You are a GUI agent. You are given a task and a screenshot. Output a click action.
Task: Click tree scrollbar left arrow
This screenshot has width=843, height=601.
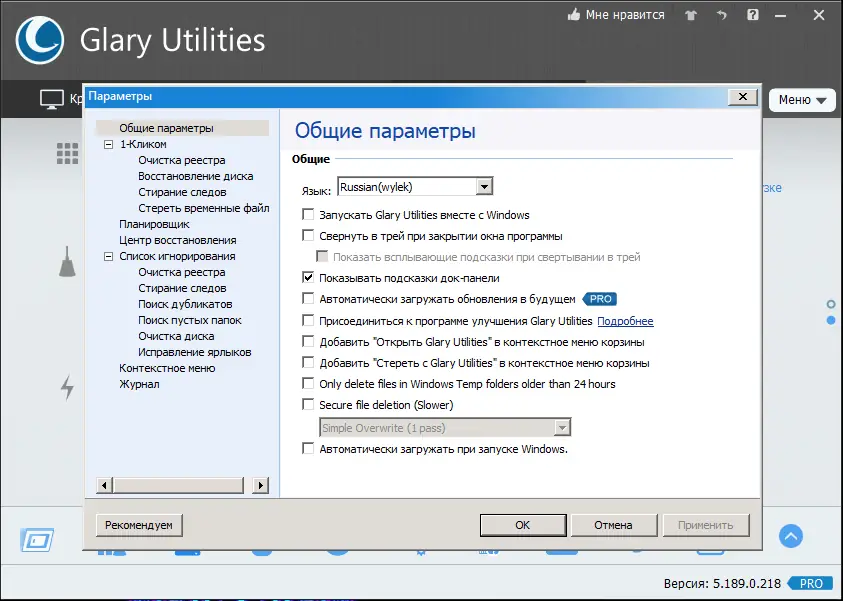coord(104,485)
